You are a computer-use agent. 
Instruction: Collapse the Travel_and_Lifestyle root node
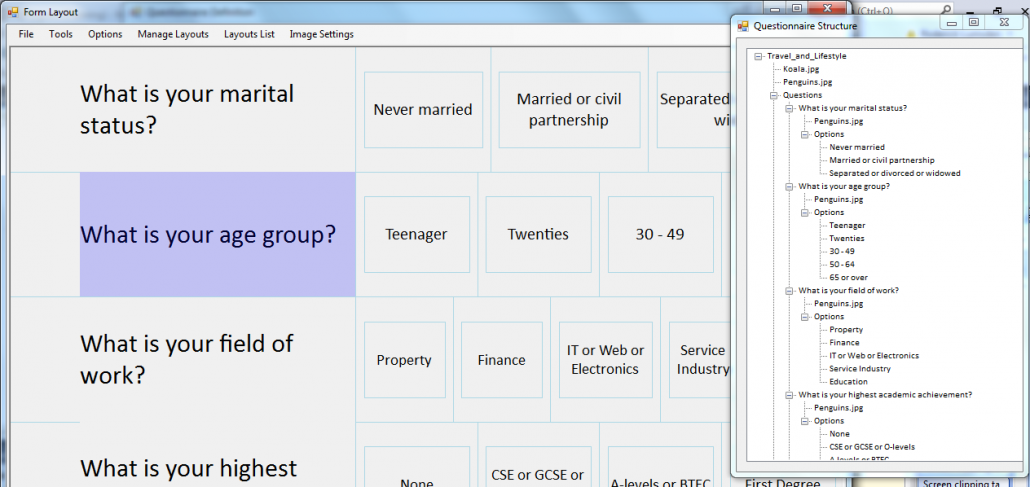coord(758,56)
